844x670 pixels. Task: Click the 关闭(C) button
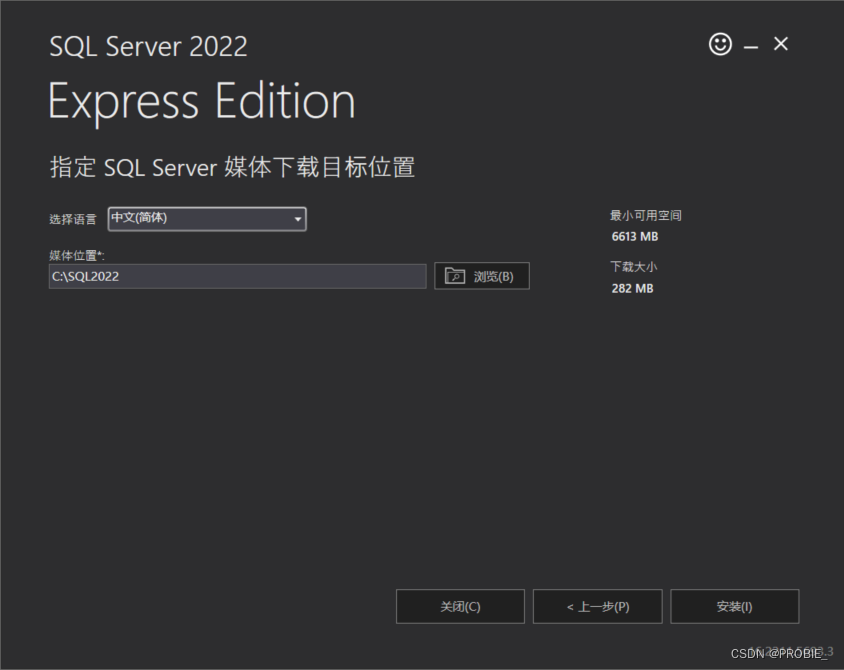[460, 606]
